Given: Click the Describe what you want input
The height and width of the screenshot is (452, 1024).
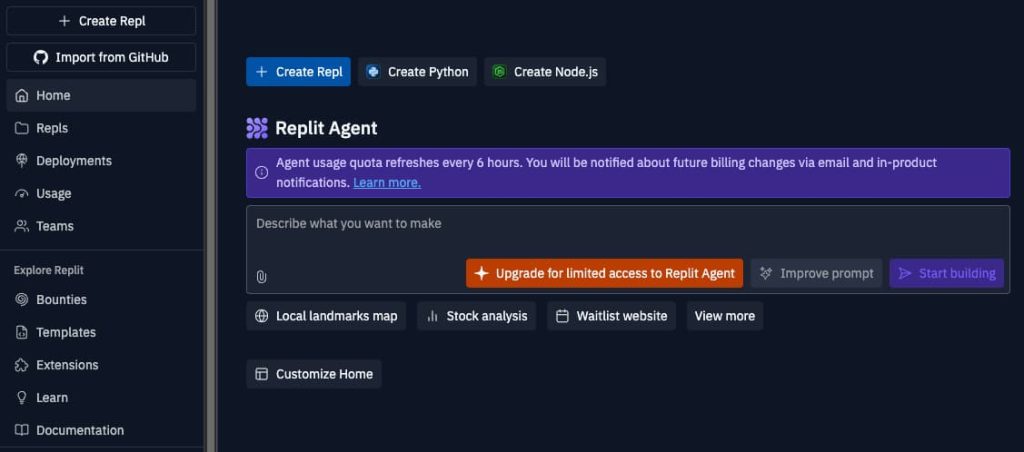Looking at the screenshot, I should 600,224.
